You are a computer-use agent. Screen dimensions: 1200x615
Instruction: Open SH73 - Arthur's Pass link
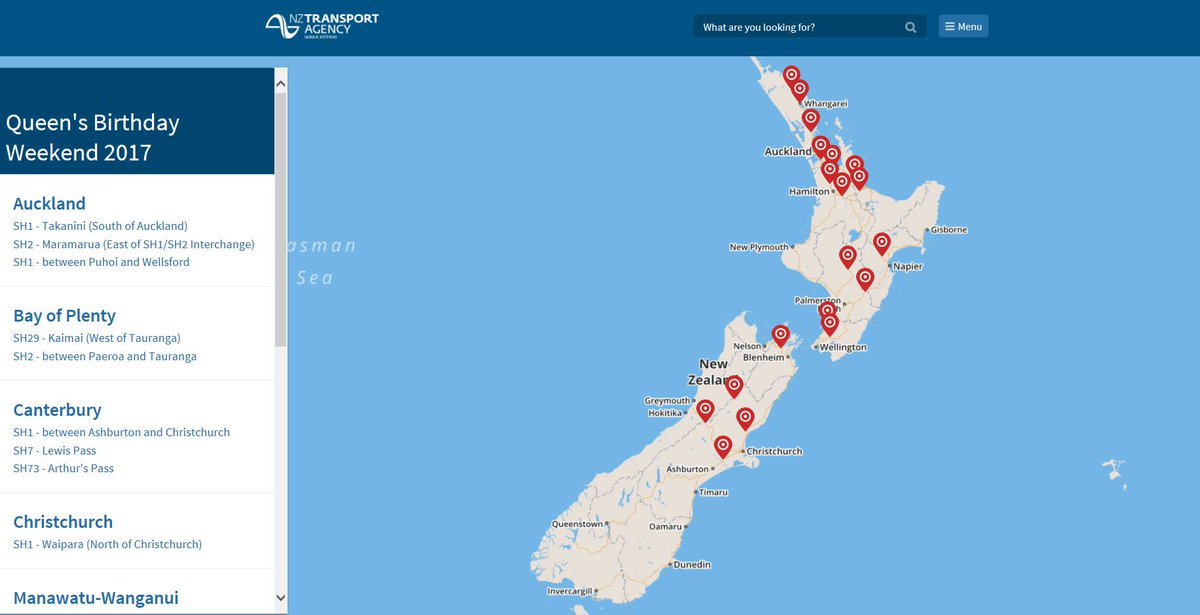pos(63,468)
